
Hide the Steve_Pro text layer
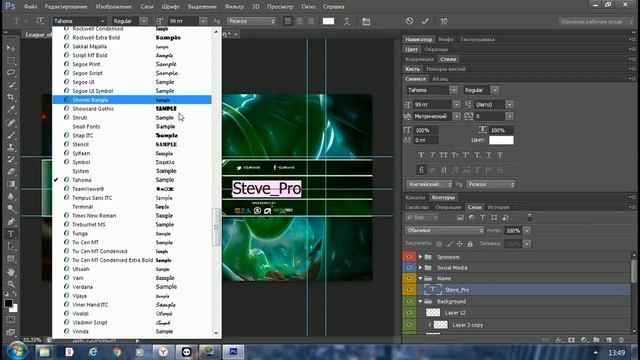(409, 289)
